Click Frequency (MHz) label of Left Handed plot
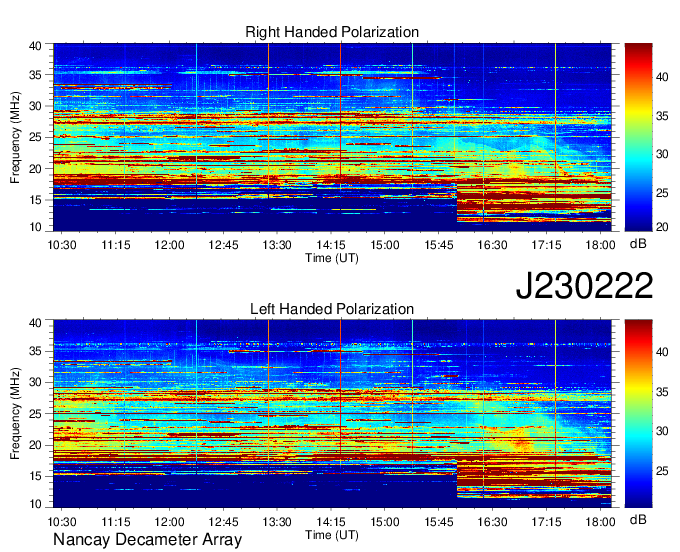 15,414
